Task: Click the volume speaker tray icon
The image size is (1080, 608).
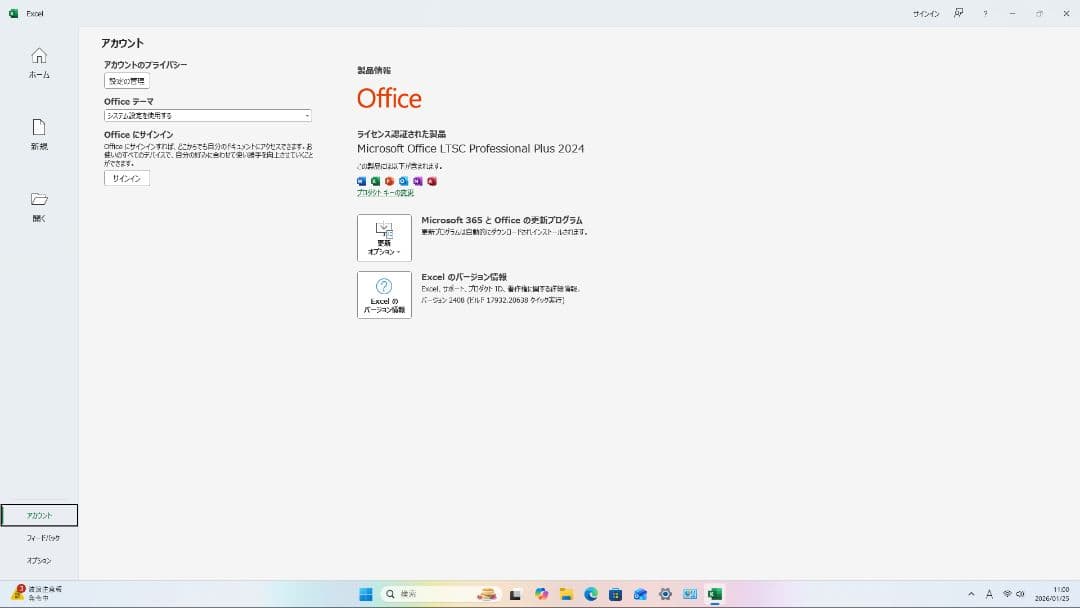Action: point(1020,594)
